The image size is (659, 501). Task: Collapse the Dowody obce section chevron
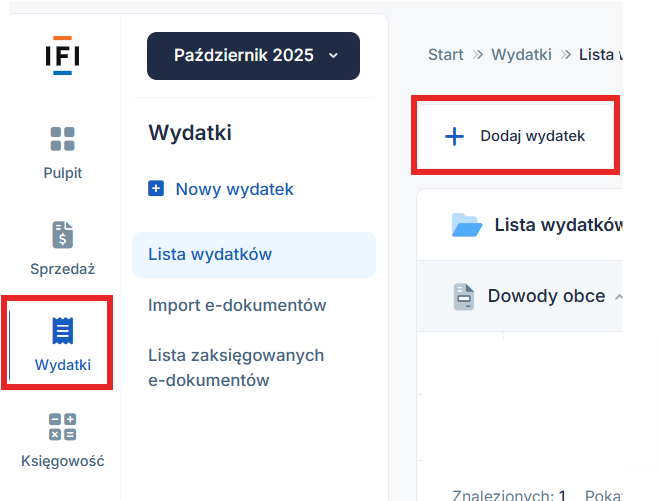tap(618, 297)
